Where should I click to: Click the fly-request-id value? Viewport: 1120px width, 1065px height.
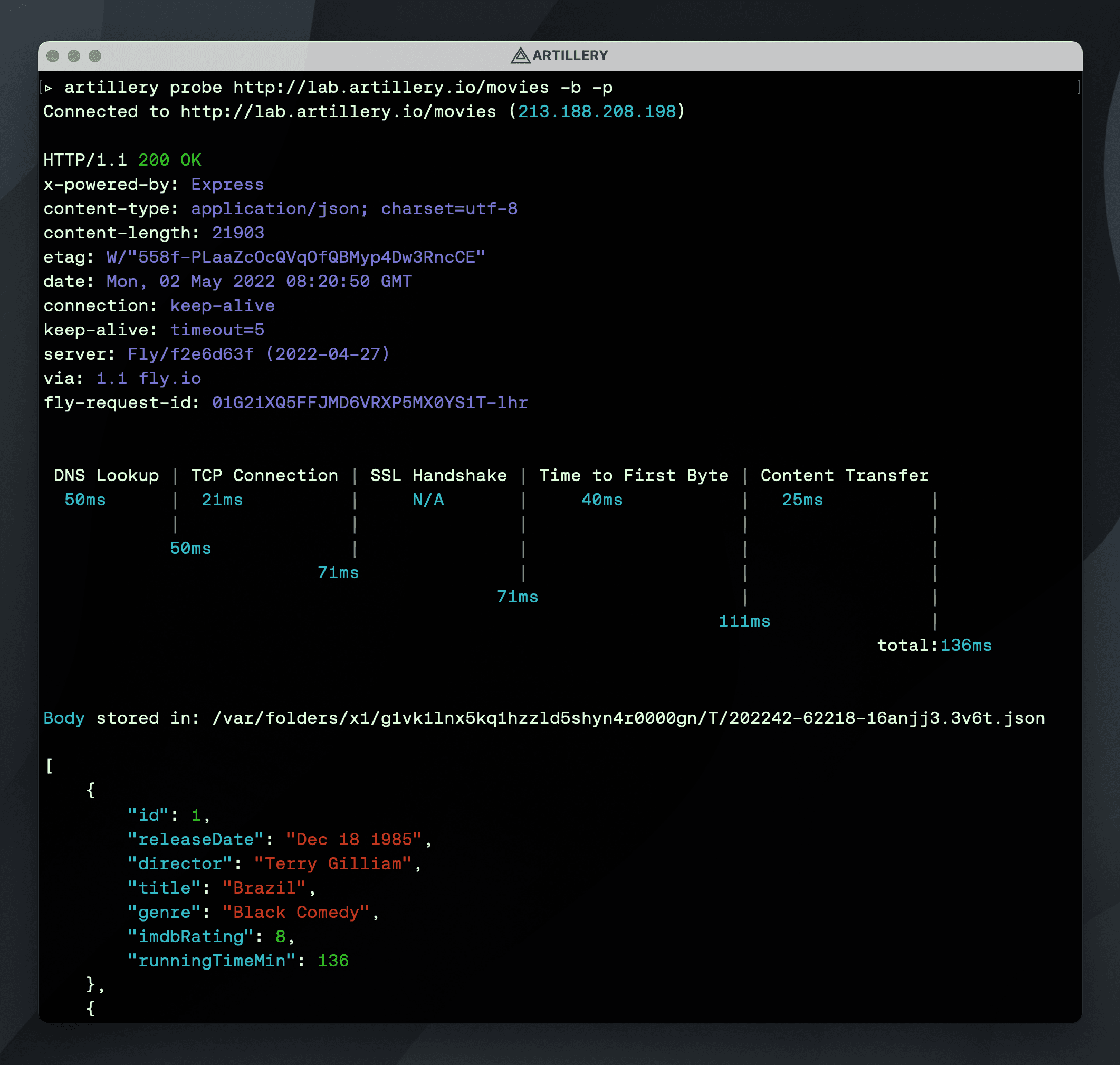370,403
